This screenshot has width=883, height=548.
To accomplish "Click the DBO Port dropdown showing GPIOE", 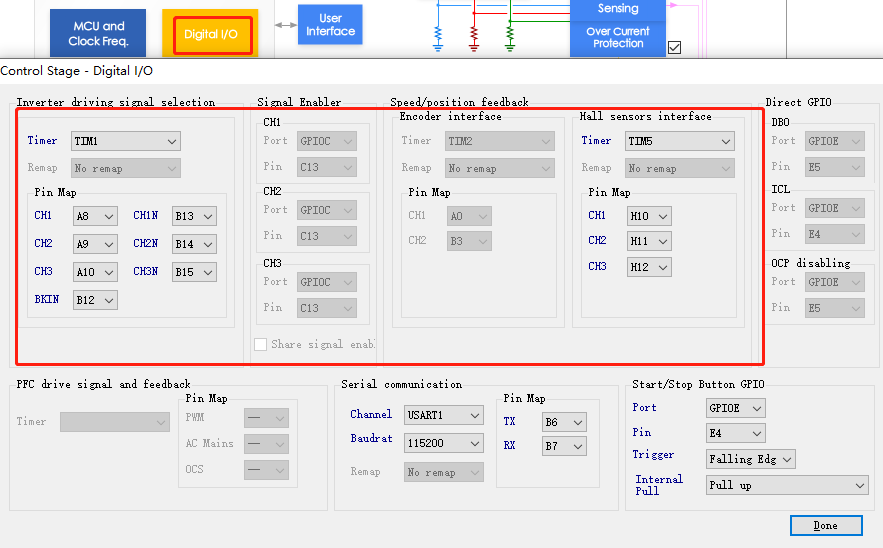I will [835, 141].
